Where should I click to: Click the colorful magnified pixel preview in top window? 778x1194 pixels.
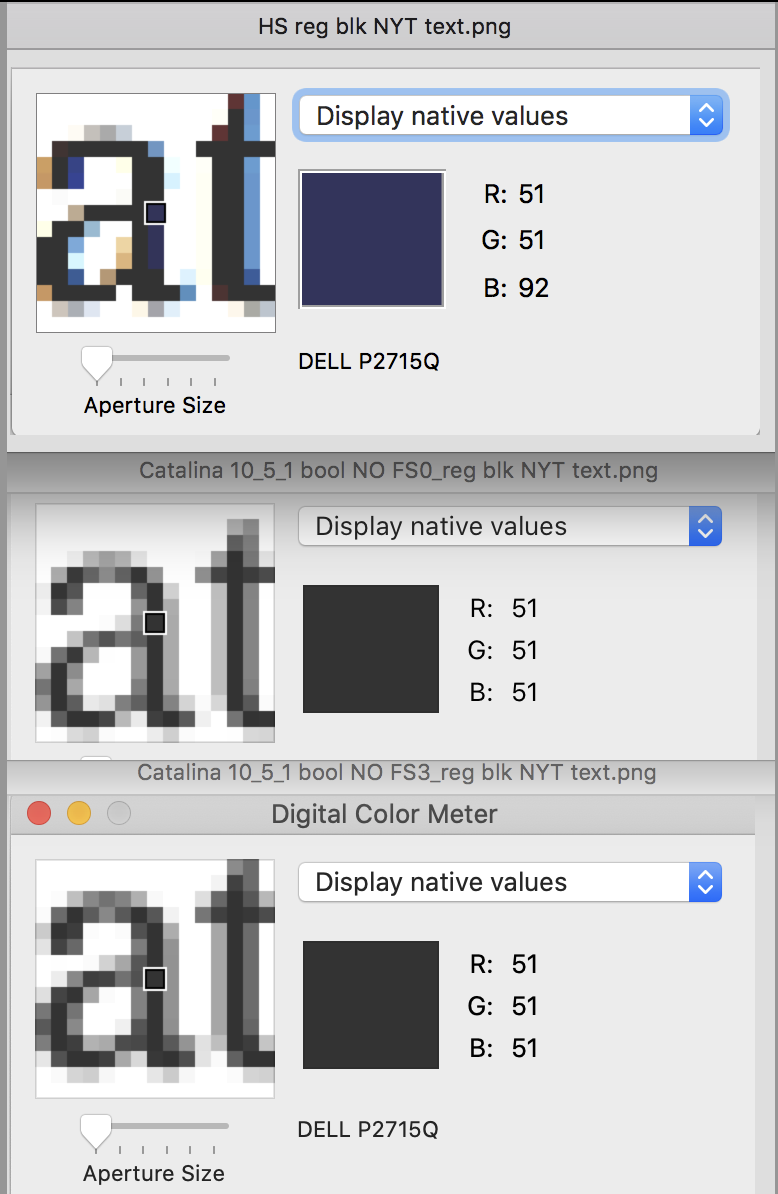tap(155, 212)
